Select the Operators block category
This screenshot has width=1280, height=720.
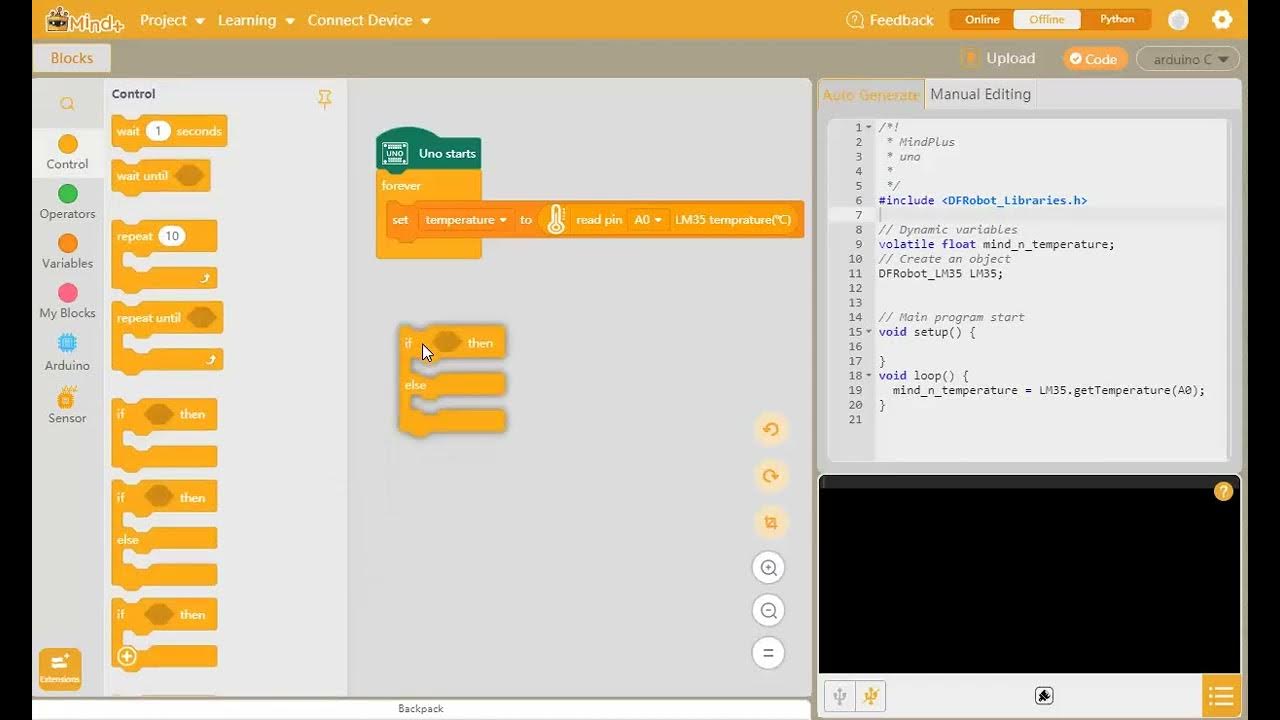tap(67, 202)
